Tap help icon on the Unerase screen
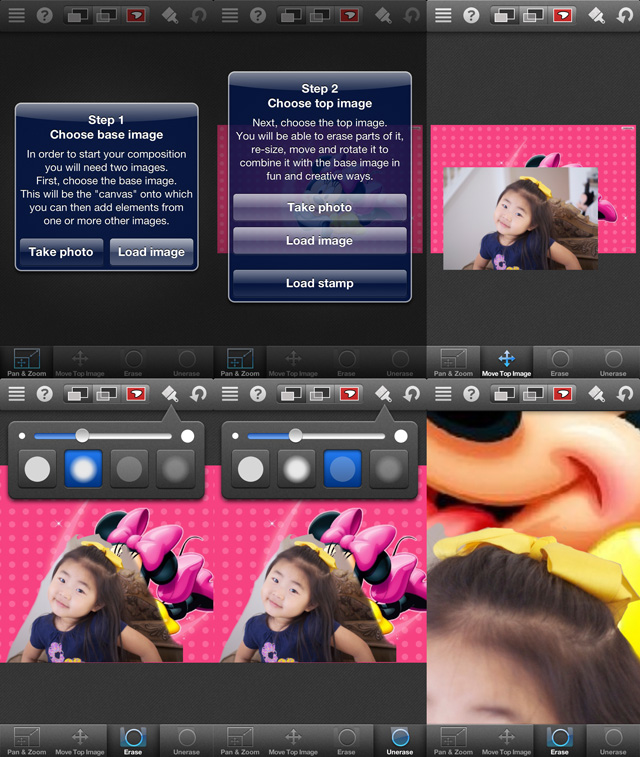640x757 pixels. pyautogui.click(x=258, y=394)
